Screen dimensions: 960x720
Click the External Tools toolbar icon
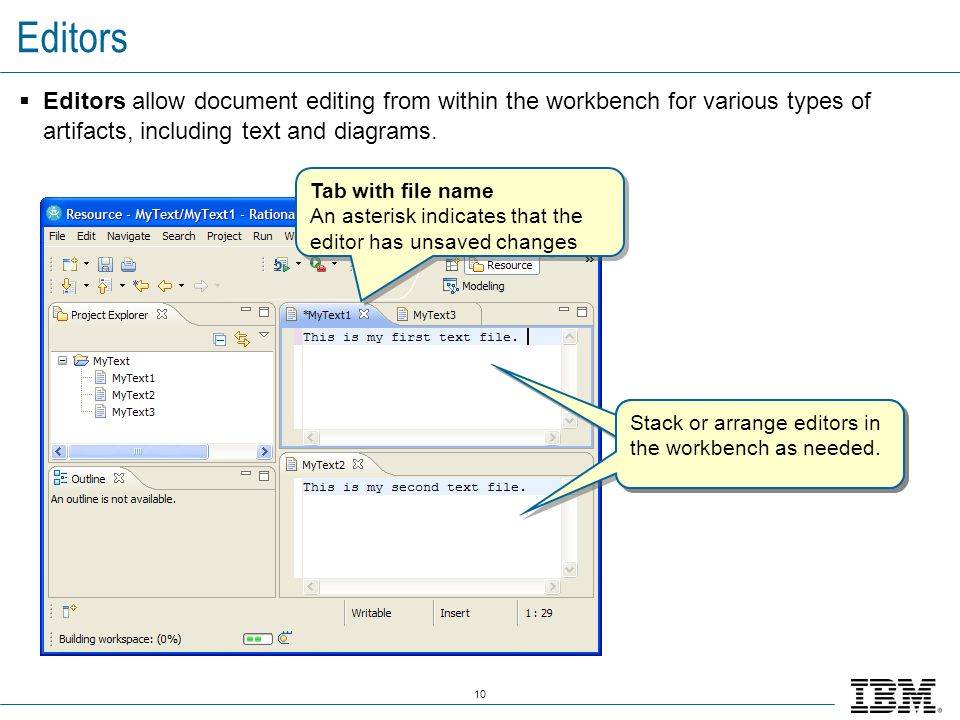[x=318, y=264]
